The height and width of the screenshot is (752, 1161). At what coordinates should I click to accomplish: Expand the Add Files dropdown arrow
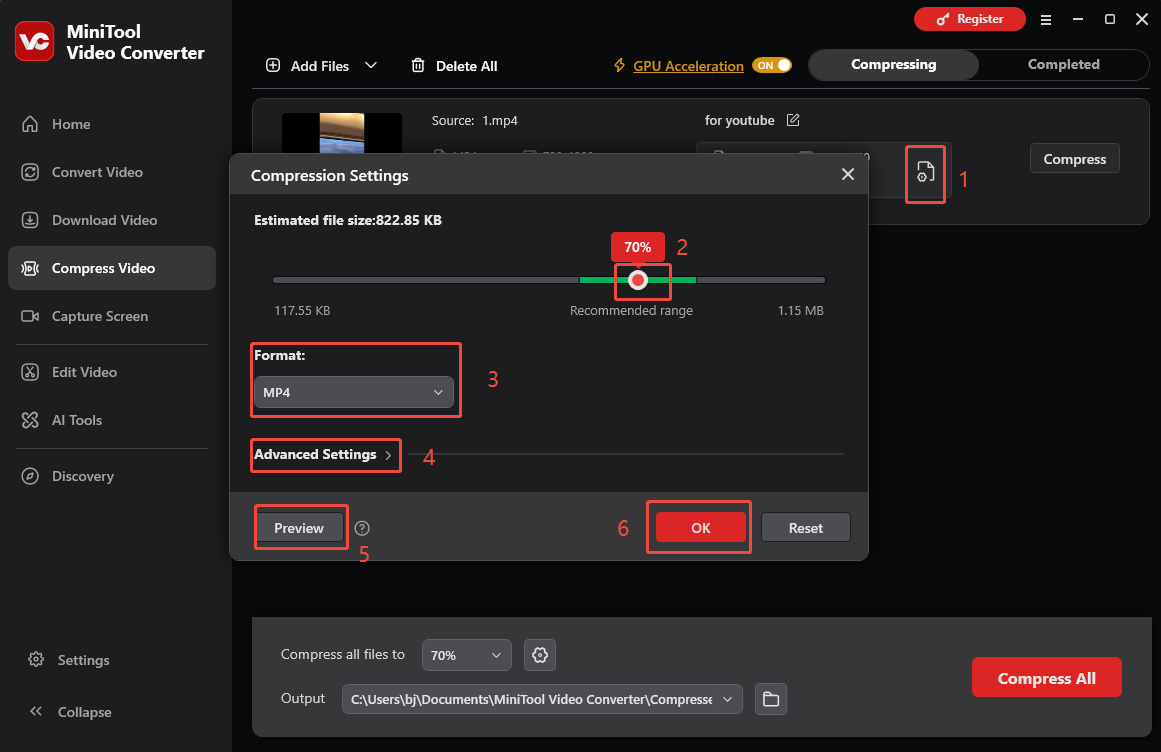[x=371, y=65]
